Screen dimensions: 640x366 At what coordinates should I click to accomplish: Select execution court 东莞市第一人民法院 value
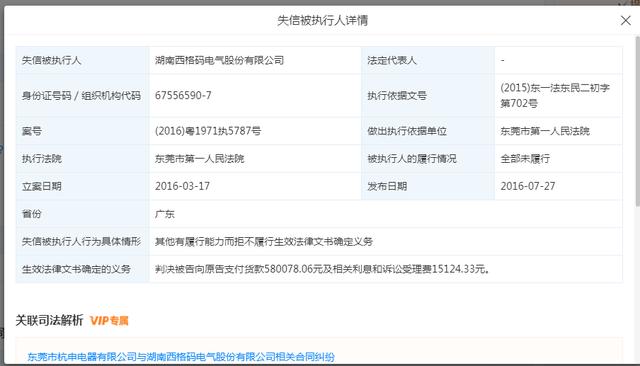click(199, 159)
